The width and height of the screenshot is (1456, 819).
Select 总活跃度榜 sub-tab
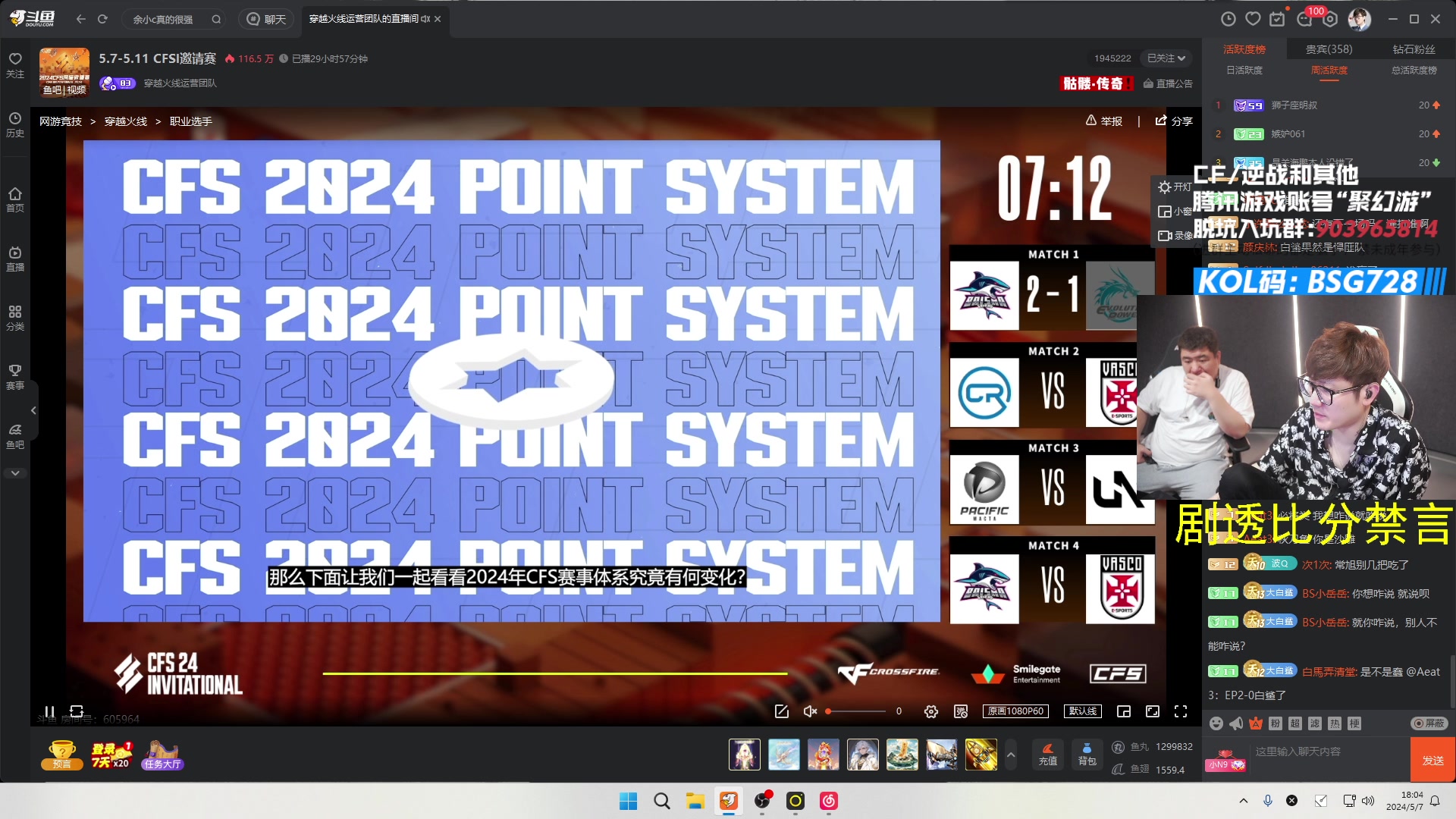click(x=1414, y=71)
